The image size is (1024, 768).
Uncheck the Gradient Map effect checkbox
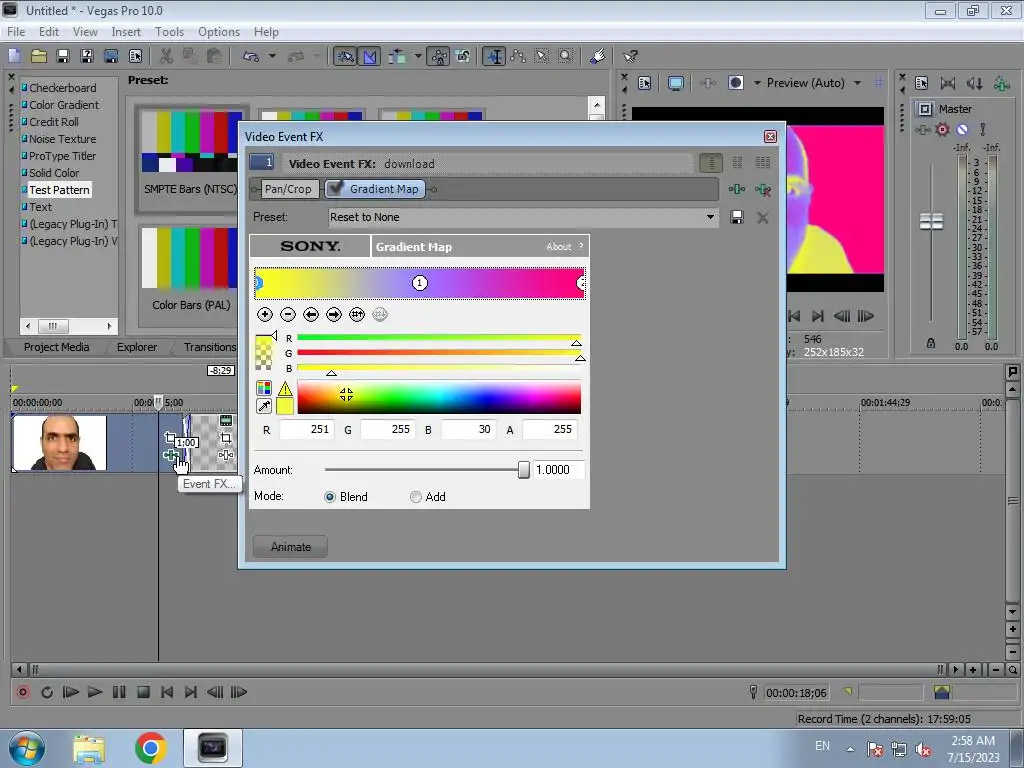pos(336,189)
